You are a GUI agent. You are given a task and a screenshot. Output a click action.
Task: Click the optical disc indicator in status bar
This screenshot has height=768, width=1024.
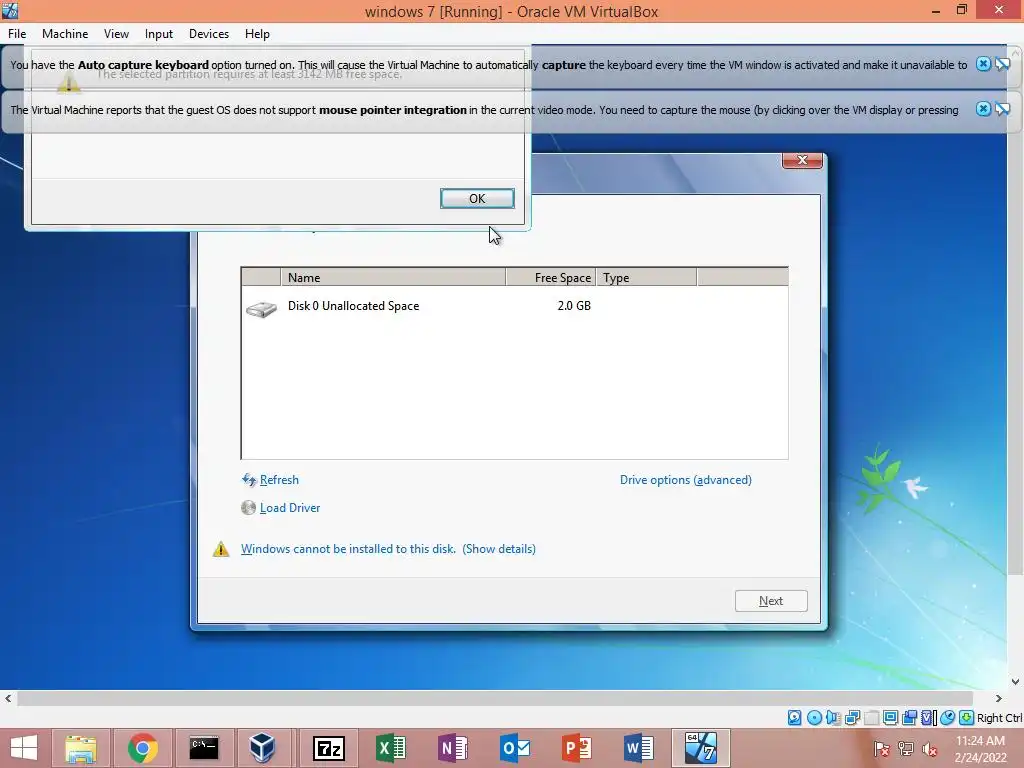pos(814,718)
